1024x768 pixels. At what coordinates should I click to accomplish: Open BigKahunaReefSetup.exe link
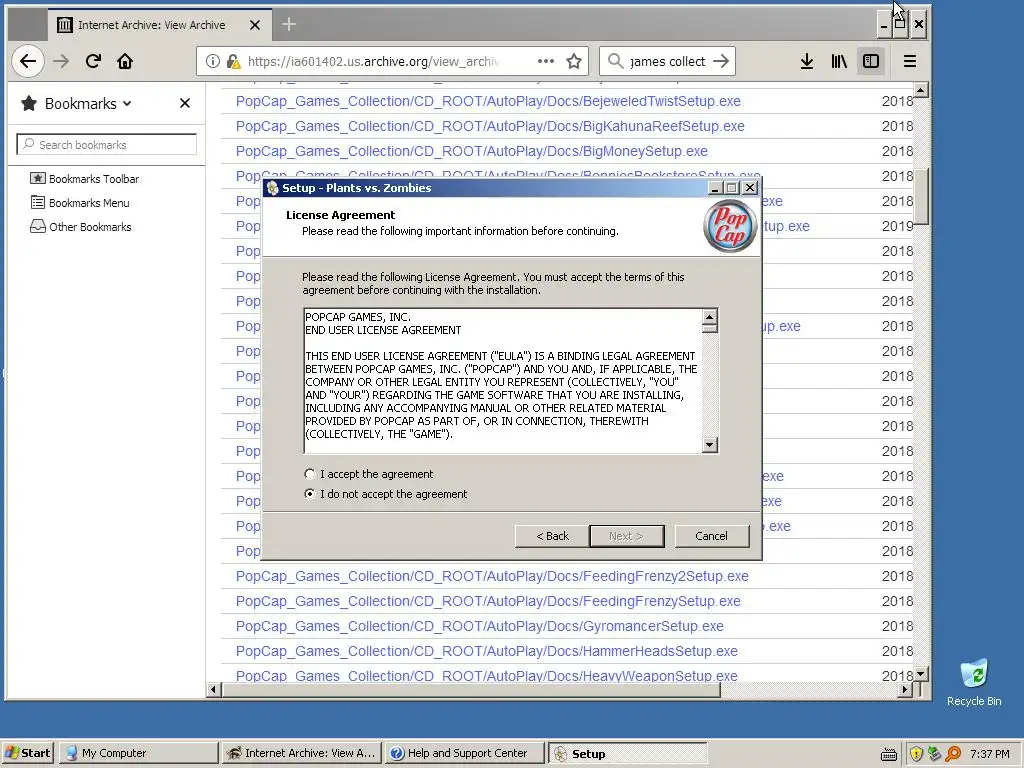pyautogui.click(x=490, y=126)
